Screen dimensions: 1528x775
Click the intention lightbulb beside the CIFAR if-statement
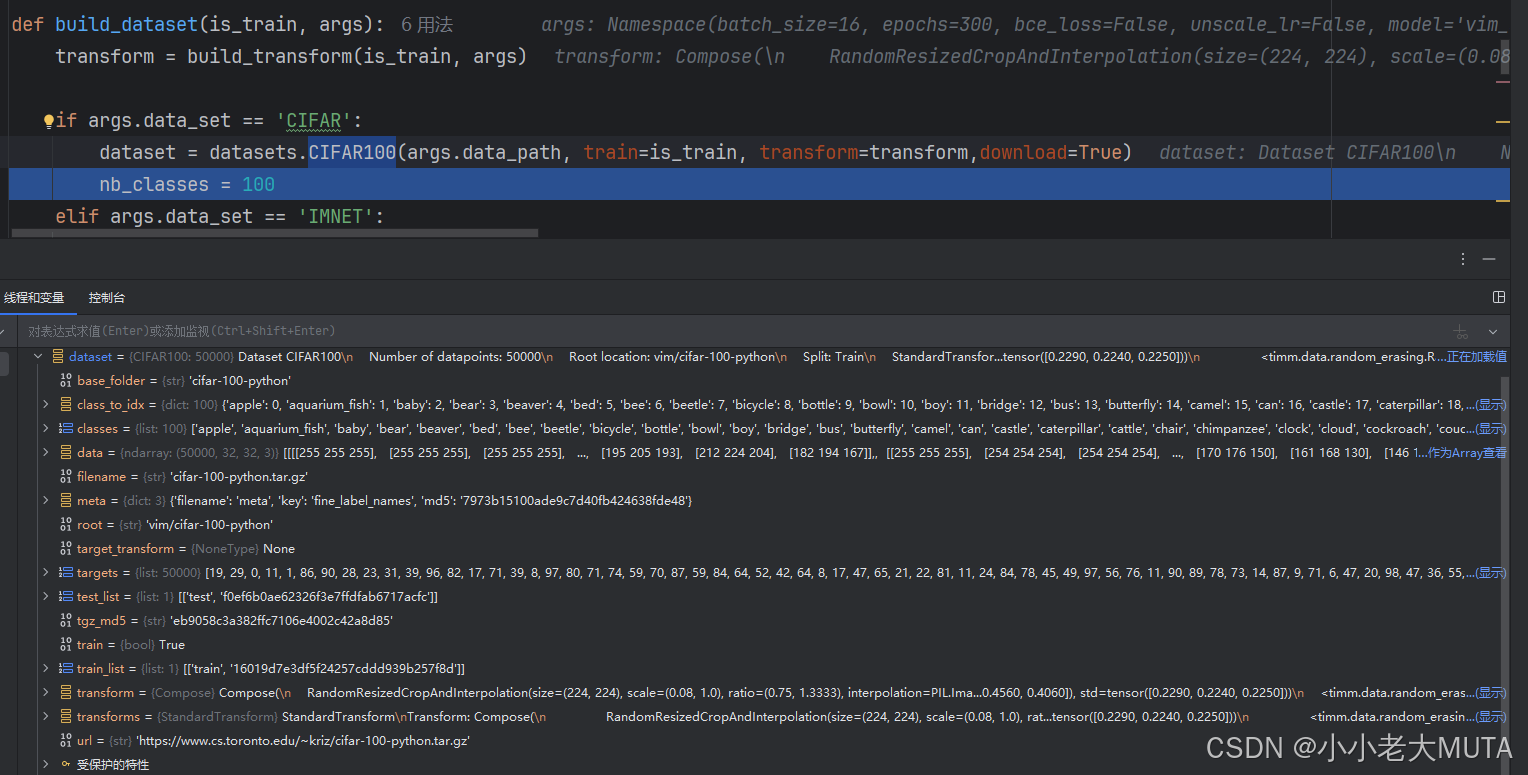click(48, 121)
